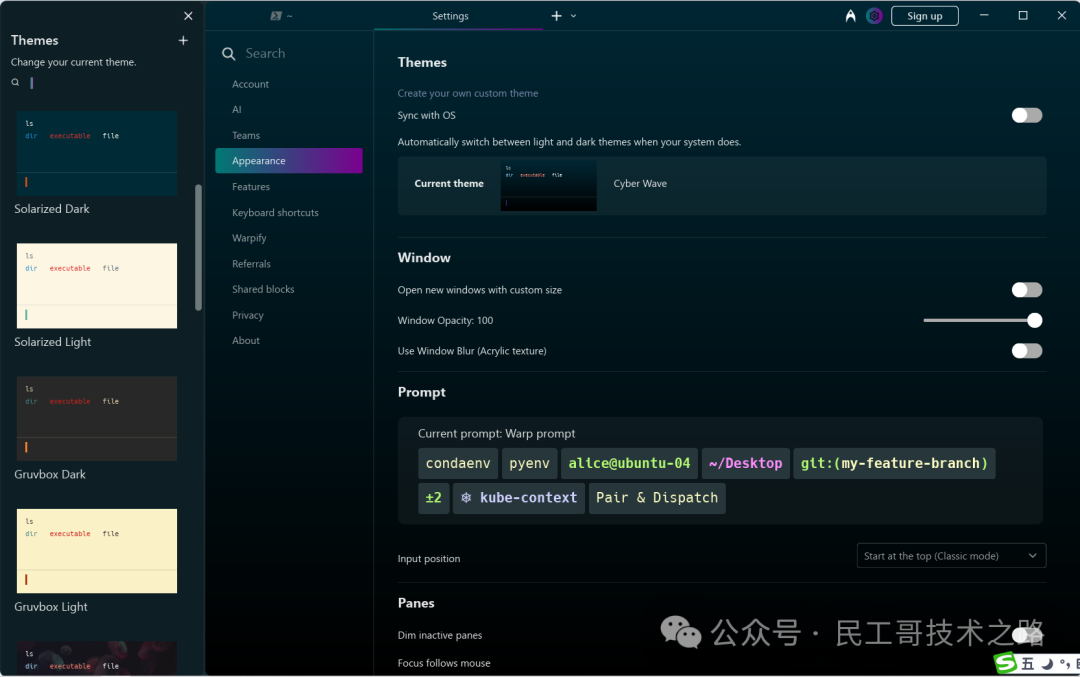Viewport: 1080px width, 677px height.
Task: Click the kube-context prompt chip
Action: [x=519, y=498]
